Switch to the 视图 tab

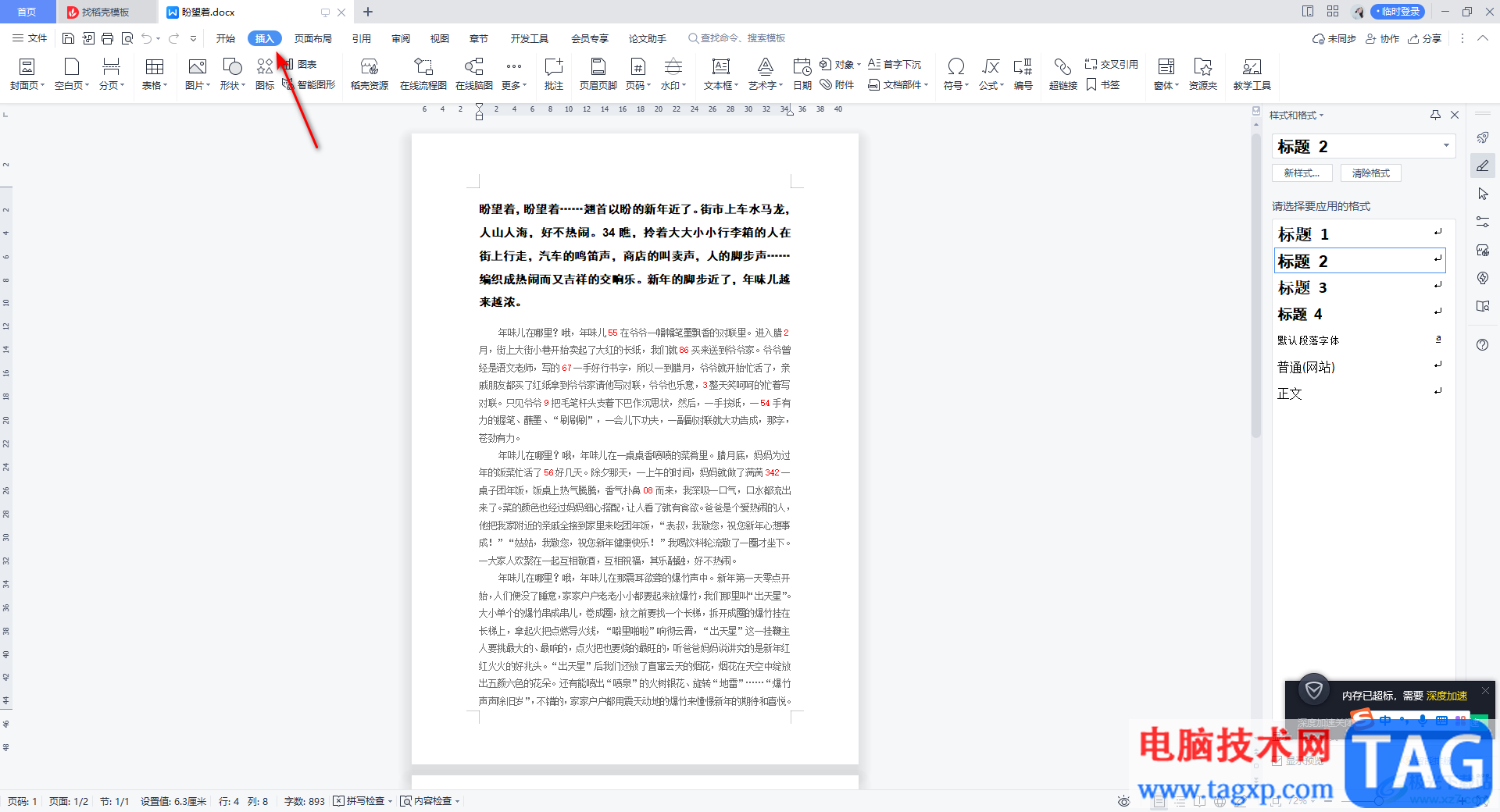[x=440, y=38]
